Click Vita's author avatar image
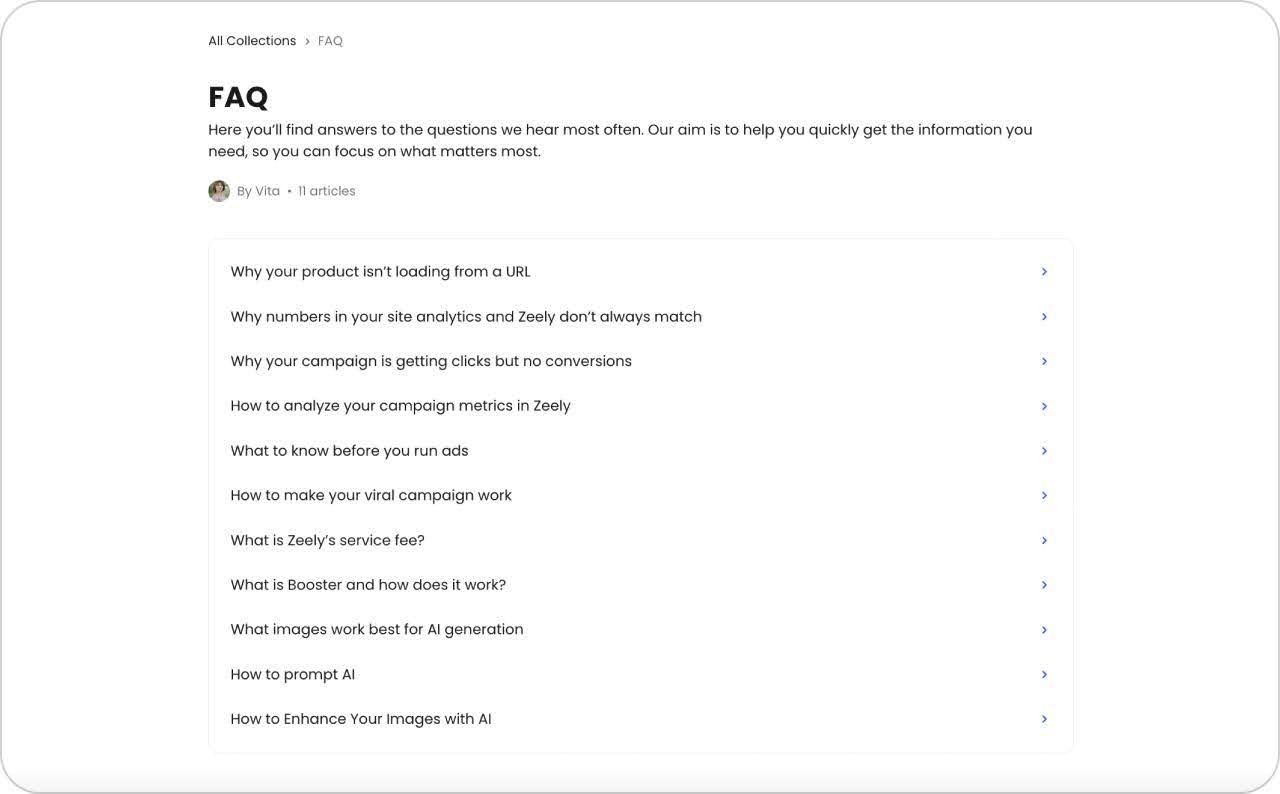 click(219, 191)
